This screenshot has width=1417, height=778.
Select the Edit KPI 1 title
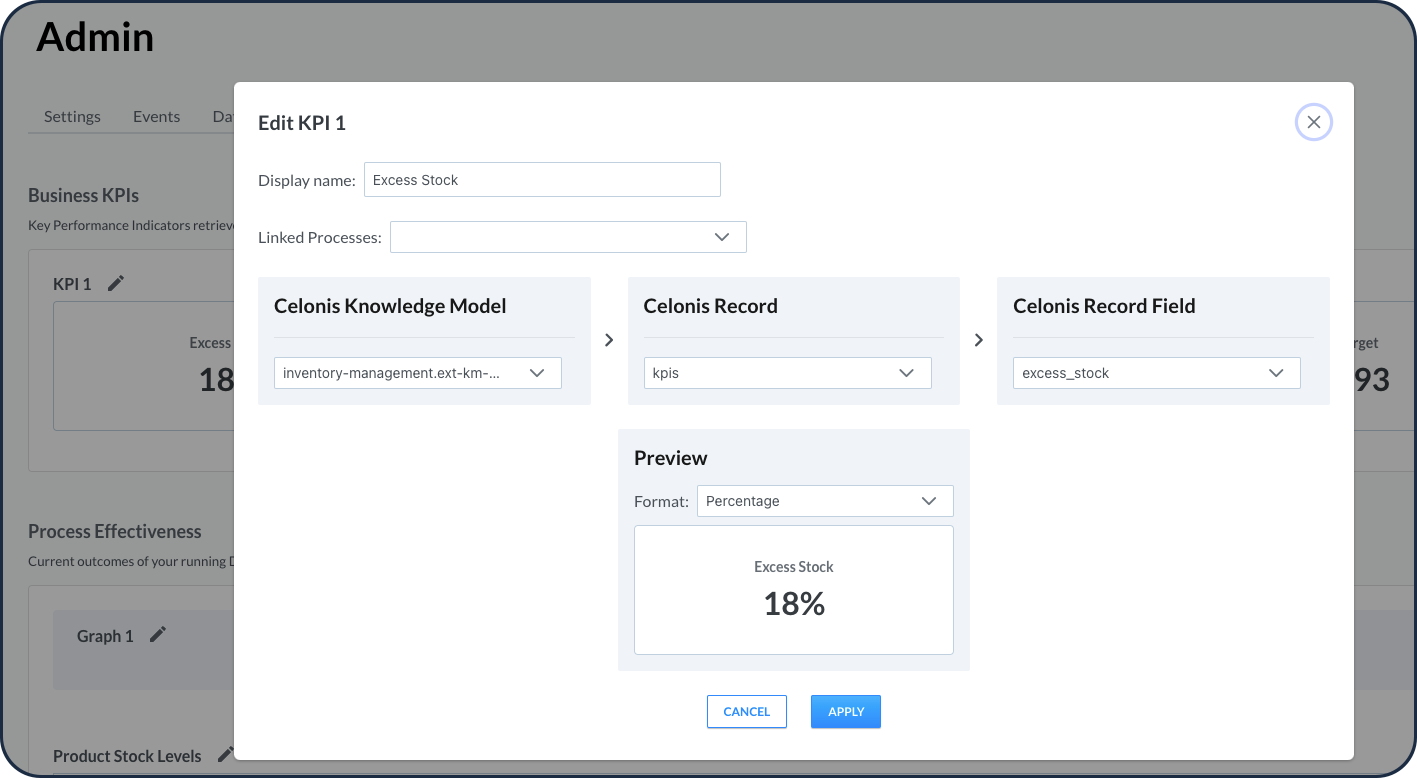point(302,123)
